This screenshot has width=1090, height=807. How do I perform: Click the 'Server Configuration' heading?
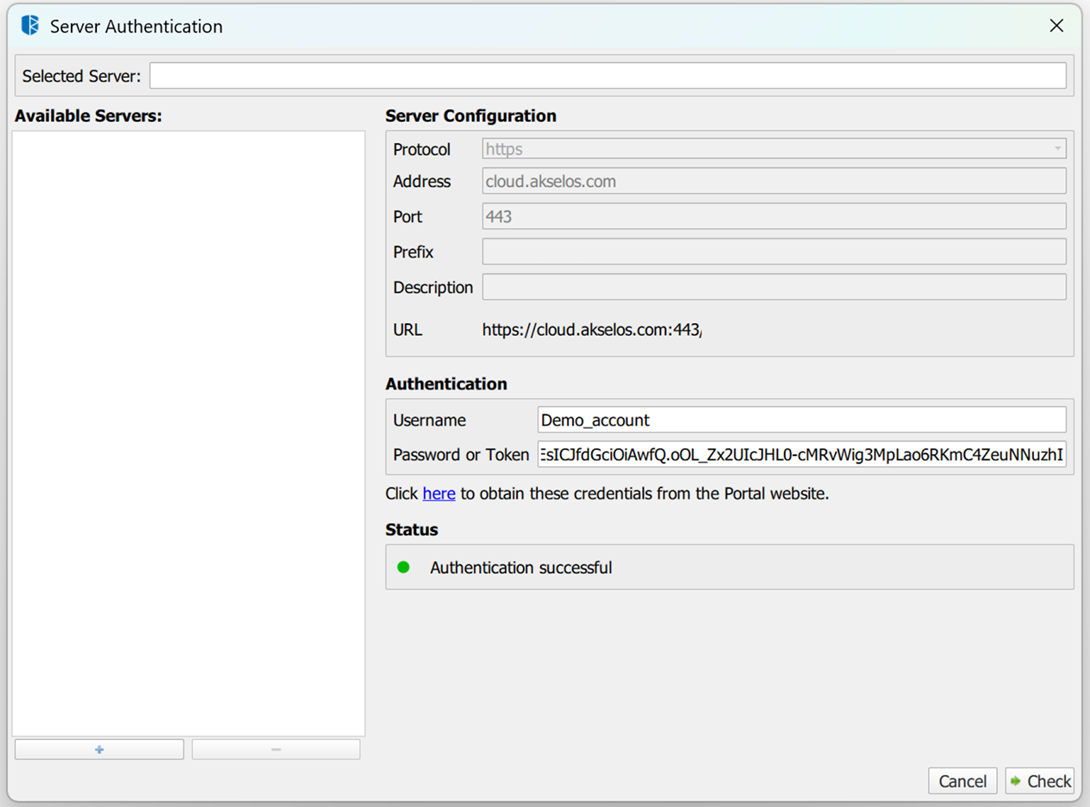pyautogui.click(x=471, y=115)
